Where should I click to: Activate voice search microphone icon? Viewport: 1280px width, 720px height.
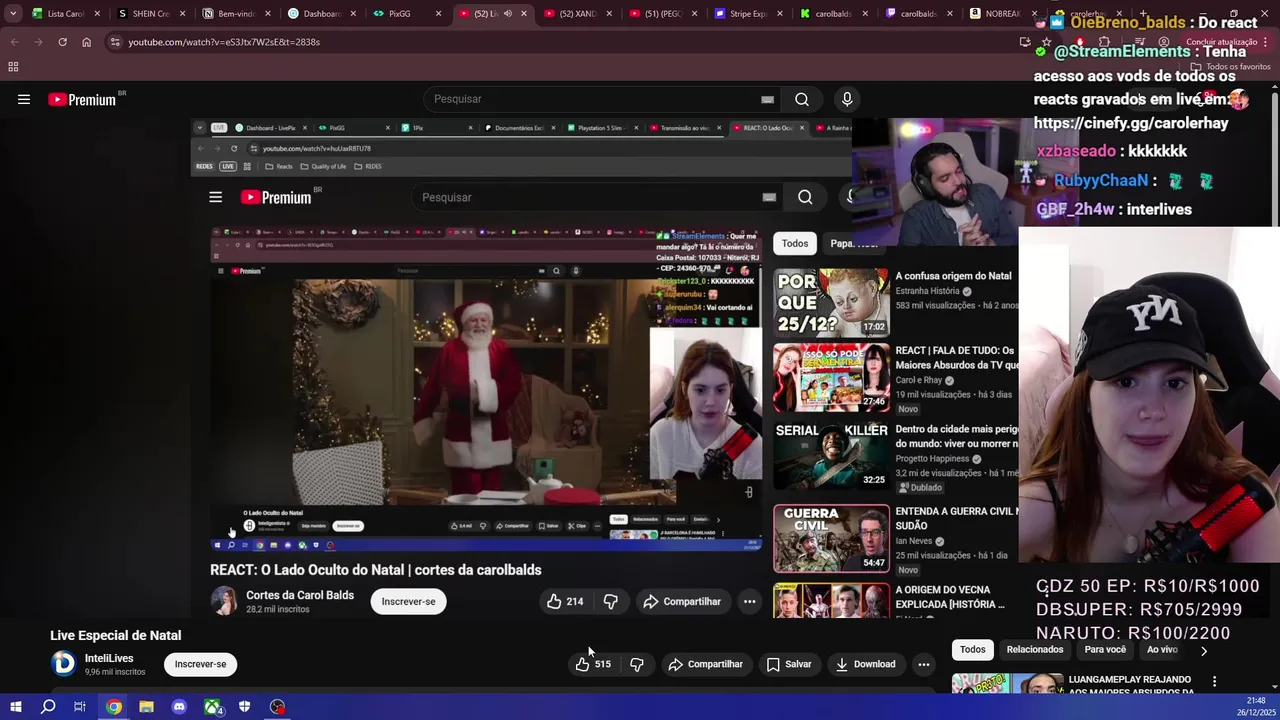(x=847, y=99)
